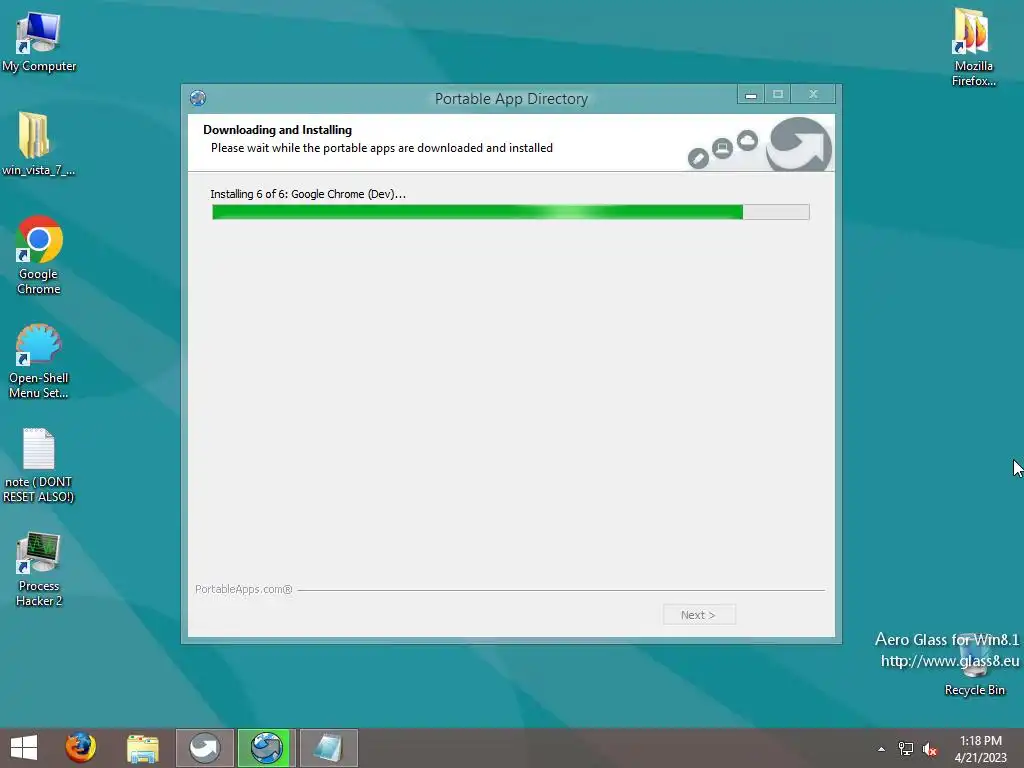Click the greyed-out Next > button
Viewport: 1024px width, 768px height.
tap(699, 615)
